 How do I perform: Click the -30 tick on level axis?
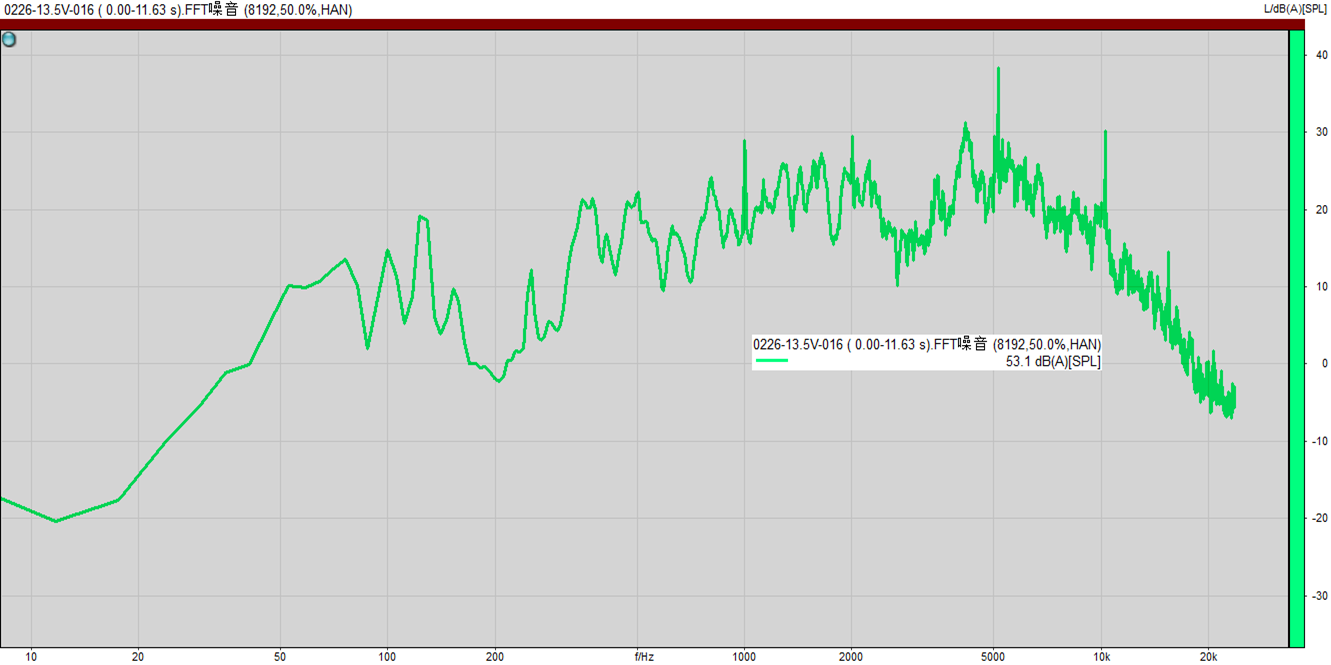1320,596
